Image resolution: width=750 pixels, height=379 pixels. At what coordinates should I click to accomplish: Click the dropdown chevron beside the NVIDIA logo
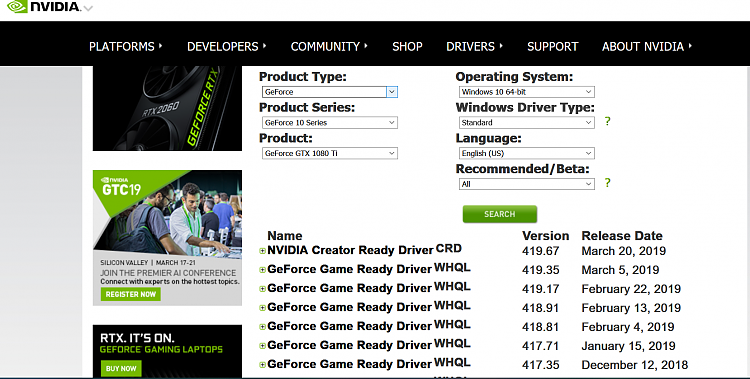[88, 8]
